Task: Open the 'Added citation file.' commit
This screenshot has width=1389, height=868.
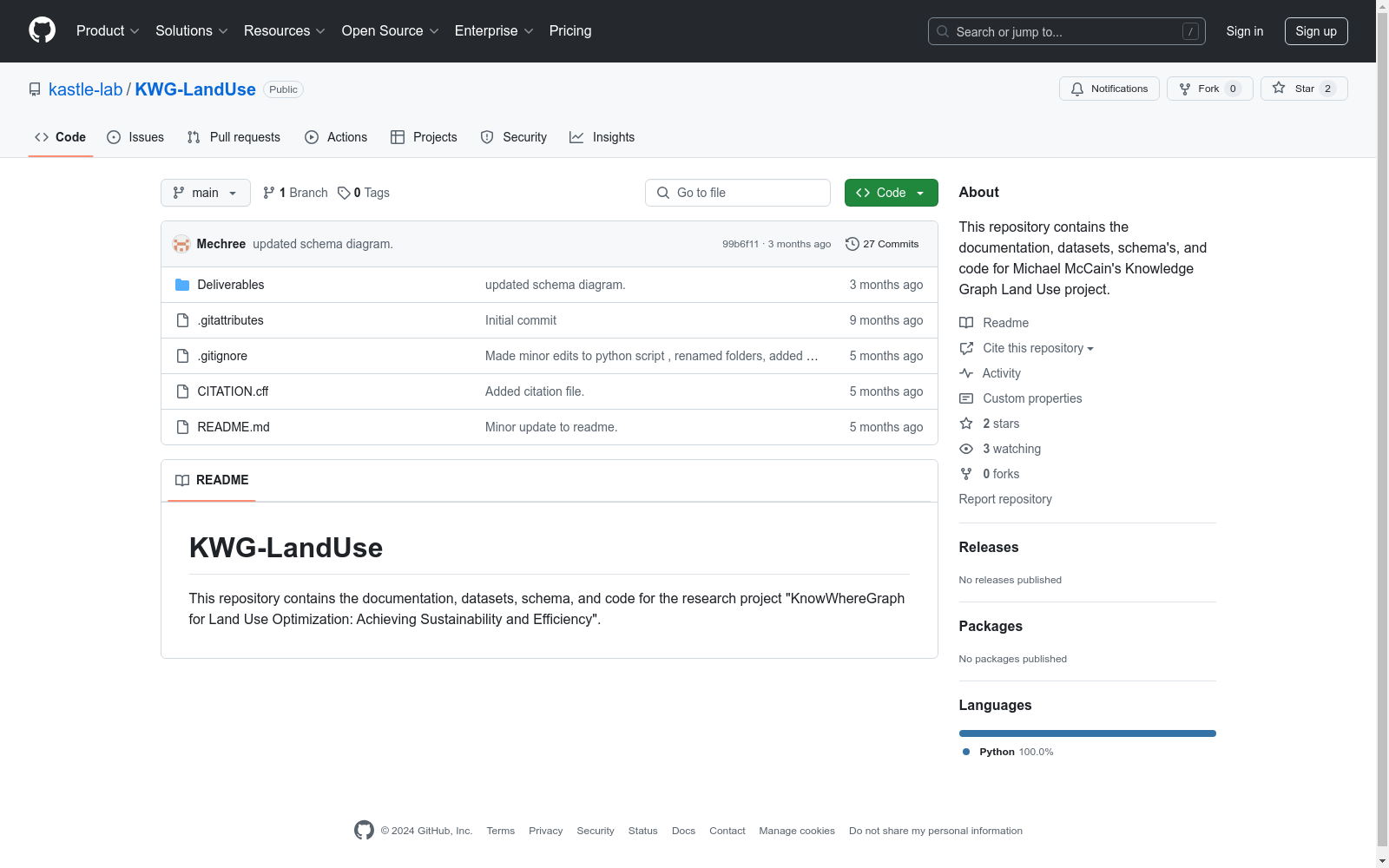Action: (x=535, y=391)
